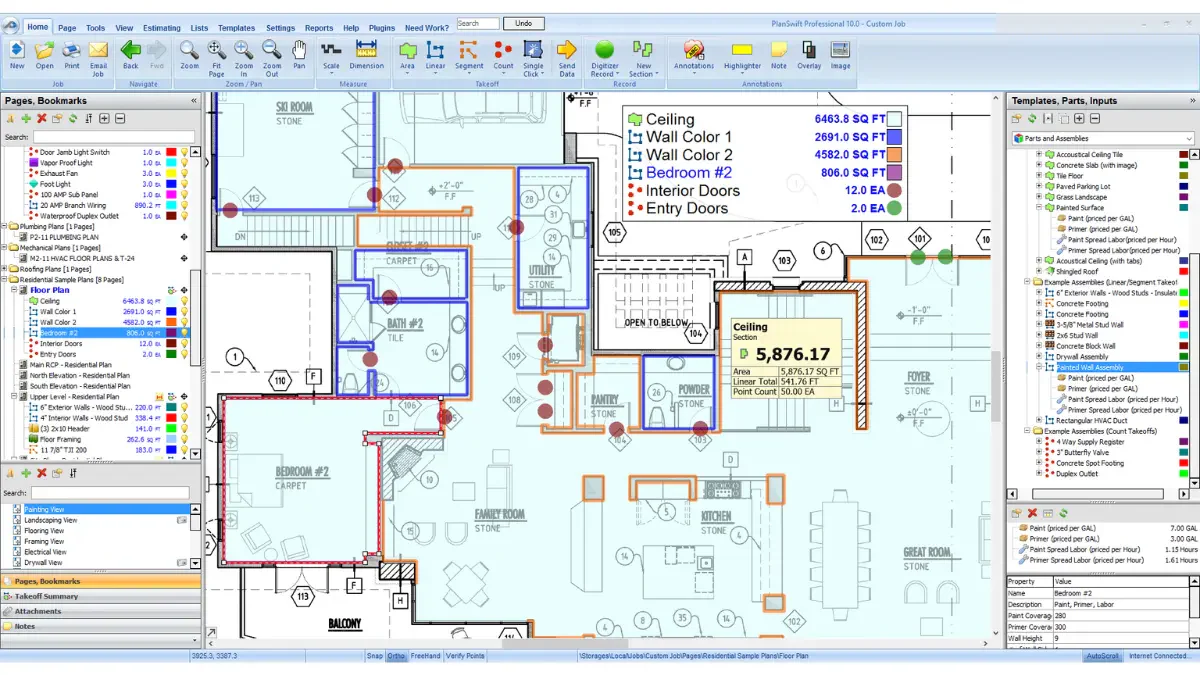
Task: Open Parts and Assemblies combo box
Action: (x=1103, y=138)
